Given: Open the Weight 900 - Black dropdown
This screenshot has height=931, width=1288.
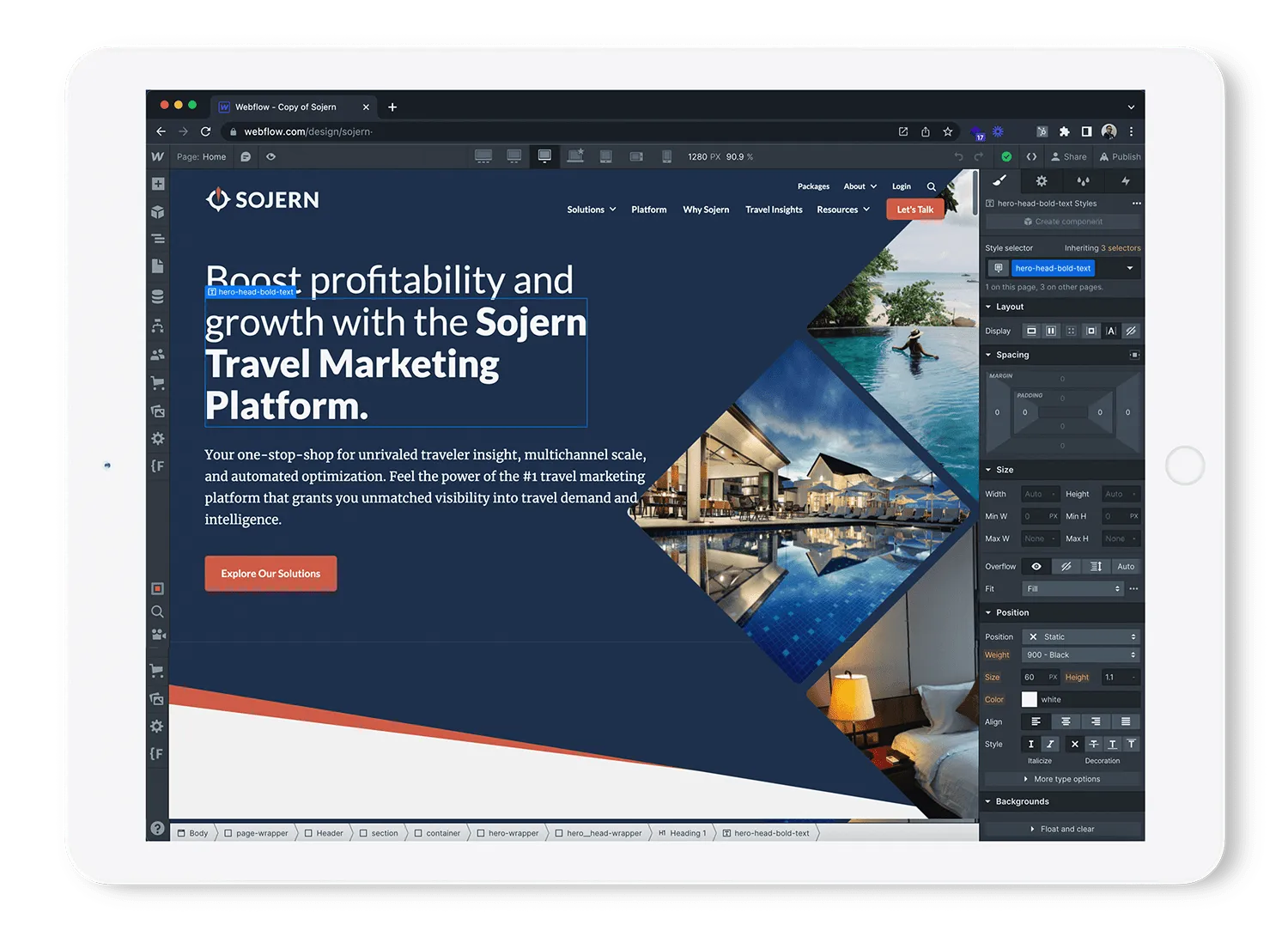Looking at the screenshot, I should tap(1081, 654).
